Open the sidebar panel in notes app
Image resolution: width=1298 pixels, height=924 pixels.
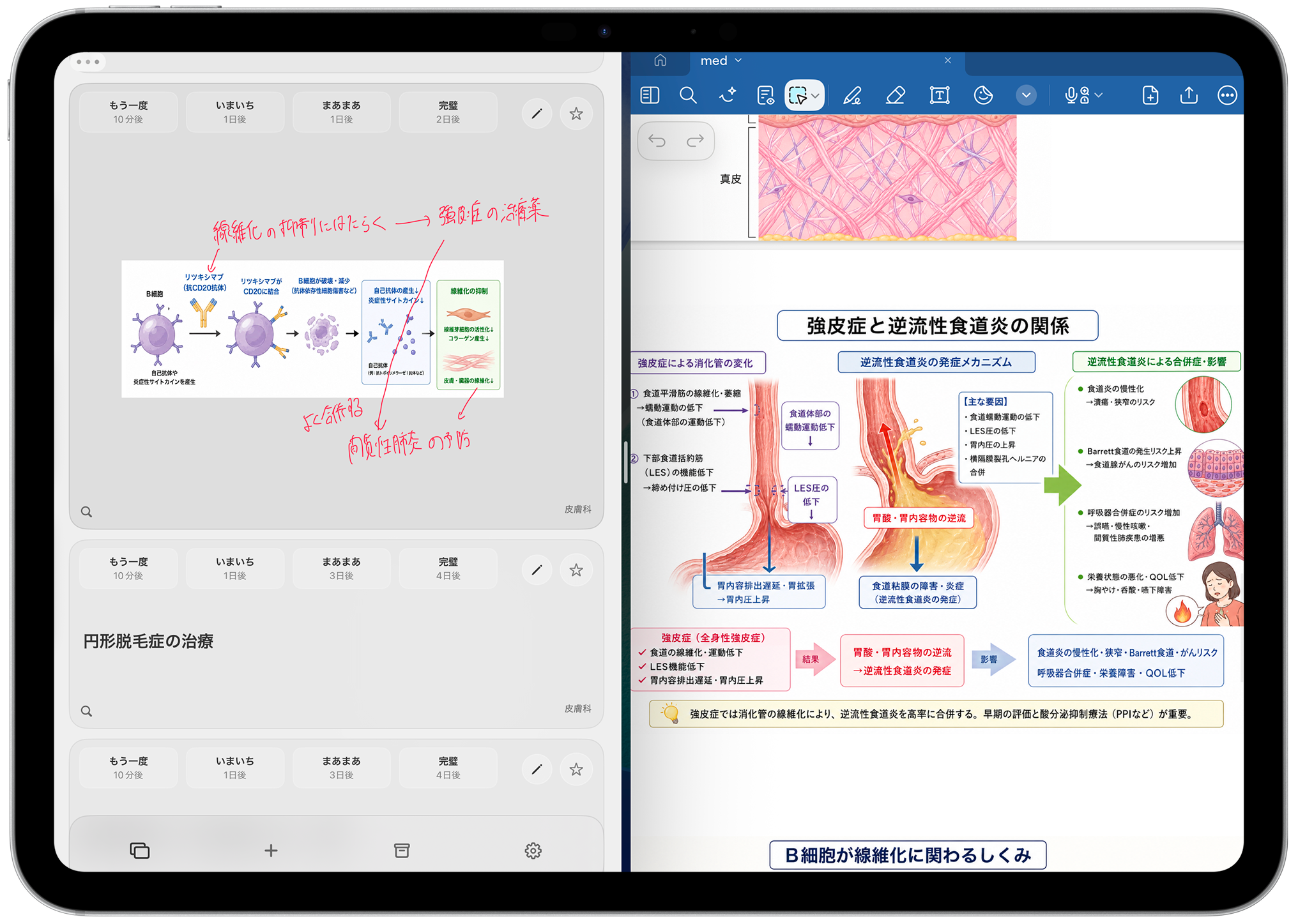click(x=650, y=95)
